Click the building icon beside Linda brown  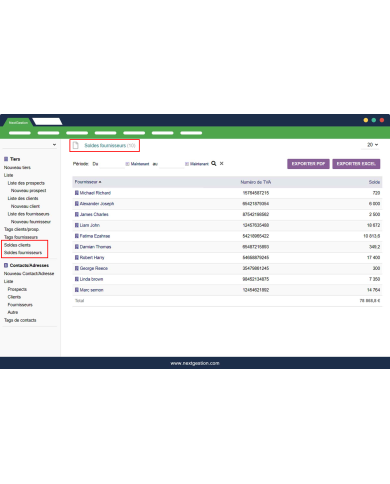(x=76, y=279)
